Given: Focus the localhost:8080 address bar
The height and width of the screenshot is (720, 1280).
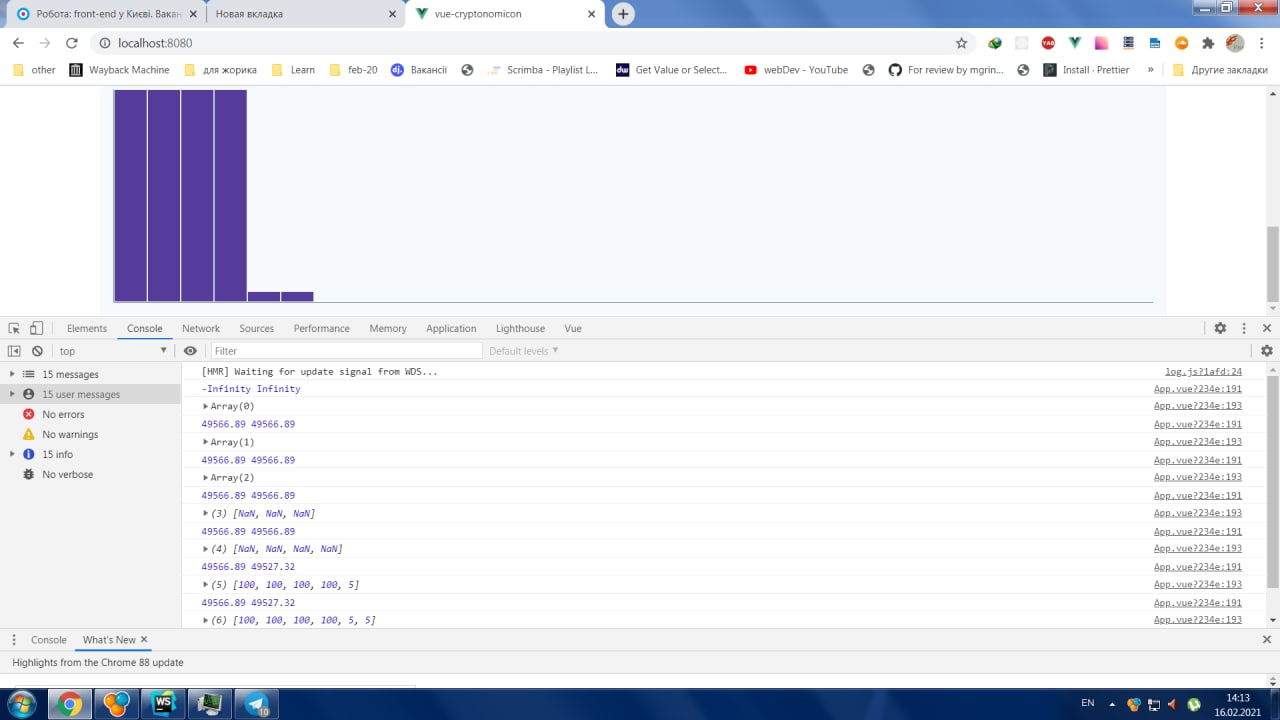Looking at the screenshot, I should pyautogui.click(x=520, y=43).
